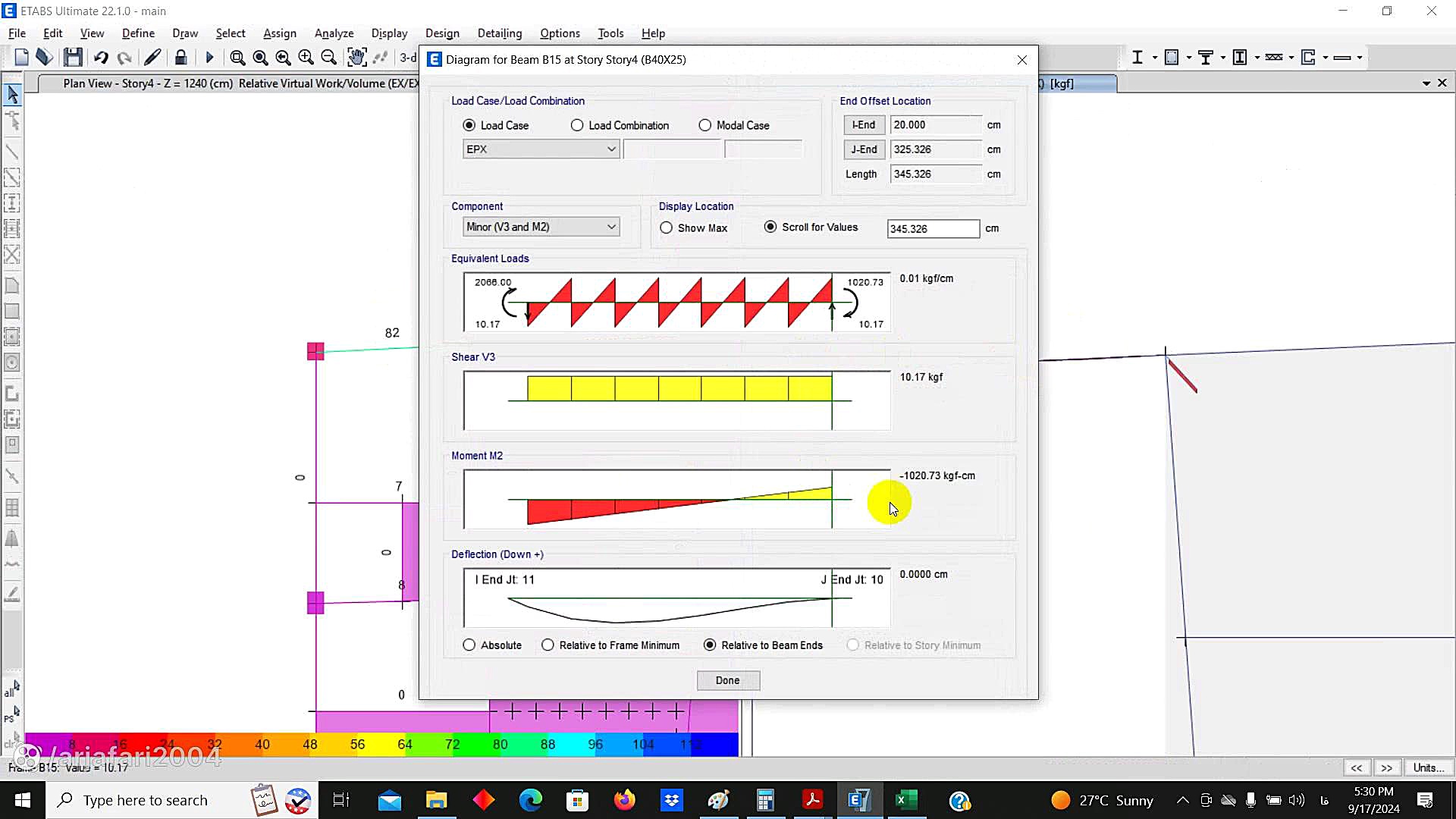Expand the Composite Beam Design dropdown arrow
The width and height of the screenshot is (1456, 819).
pyautogui.click(x=1223, y=58)
